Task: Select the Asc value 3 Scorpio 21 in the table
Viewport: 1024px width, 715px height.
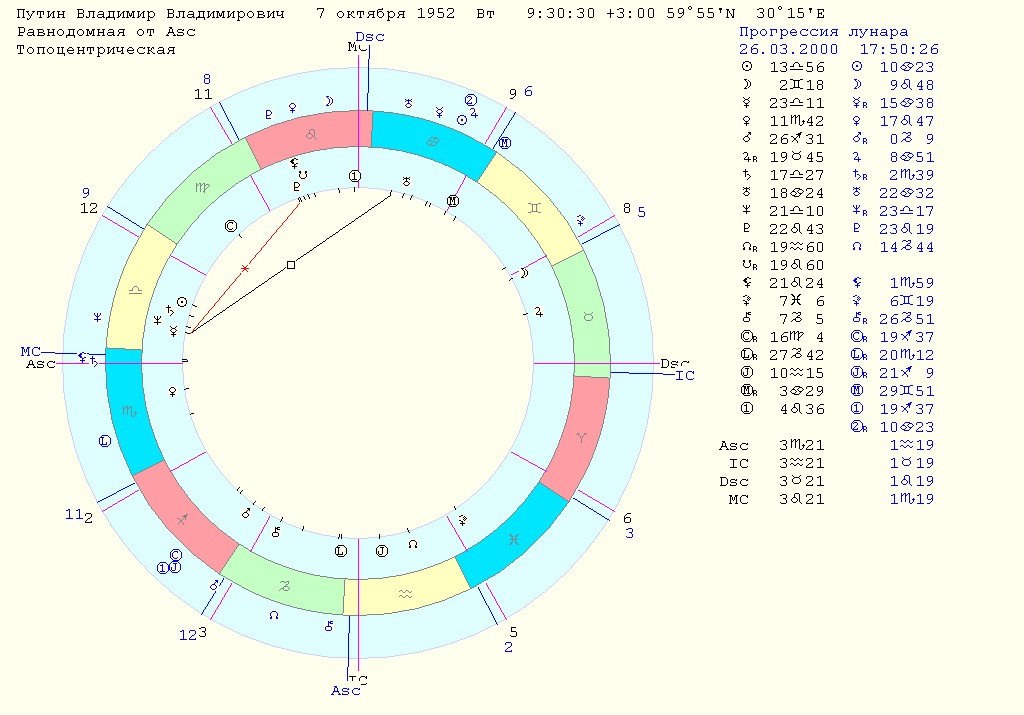Action: 801,445
